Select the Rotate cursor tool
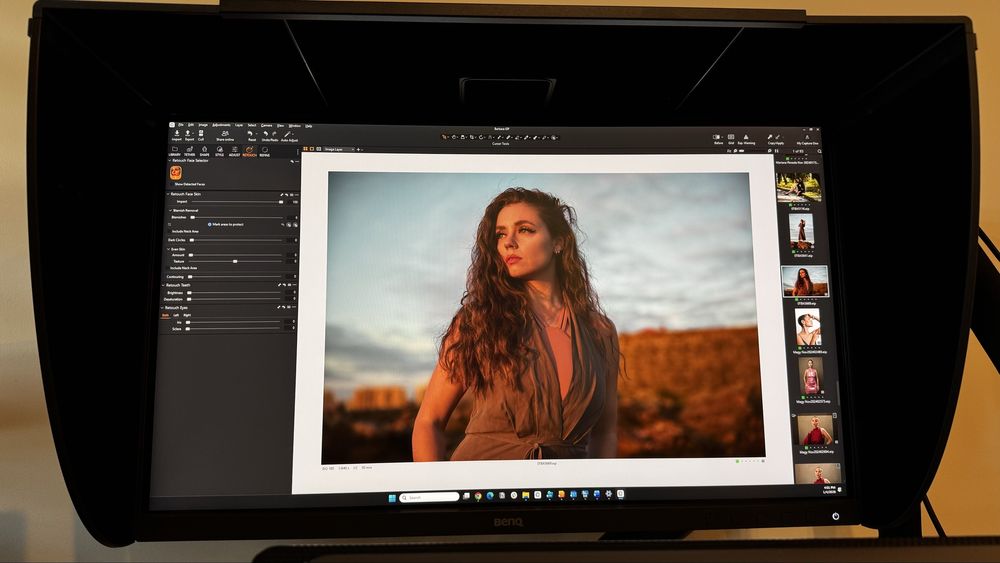Viewport: 1000px width, 563px height. click(x=481, y=137)
